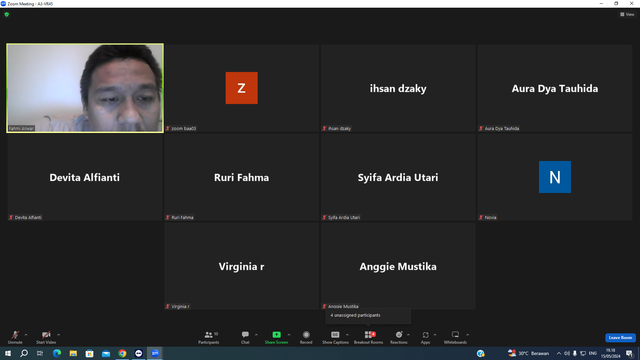640x360 pixels.
Task: Open Windows taskbar search
Action: (24, 353)
